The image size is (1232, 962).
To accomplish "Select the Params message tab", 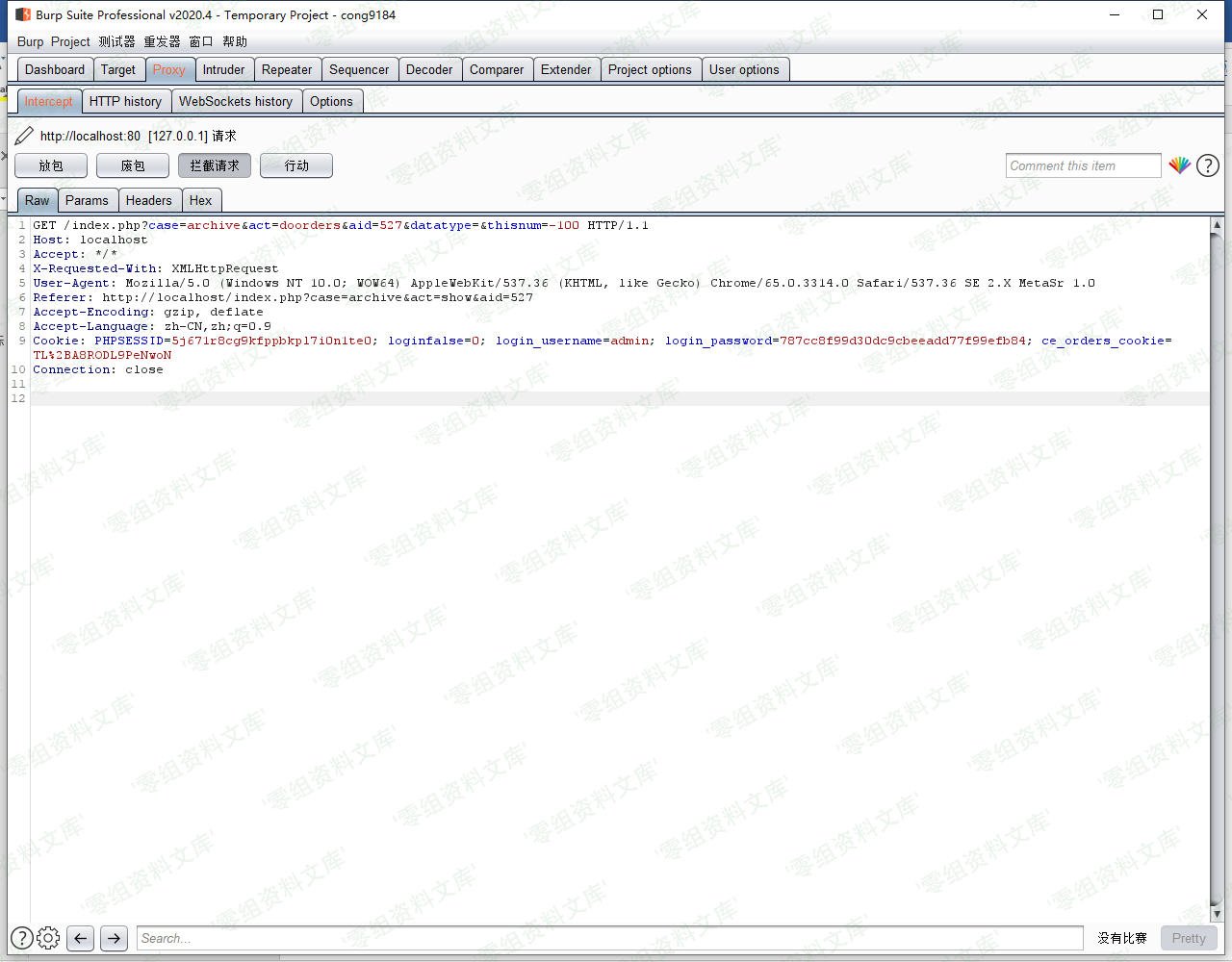I will (x=87, y=200).
